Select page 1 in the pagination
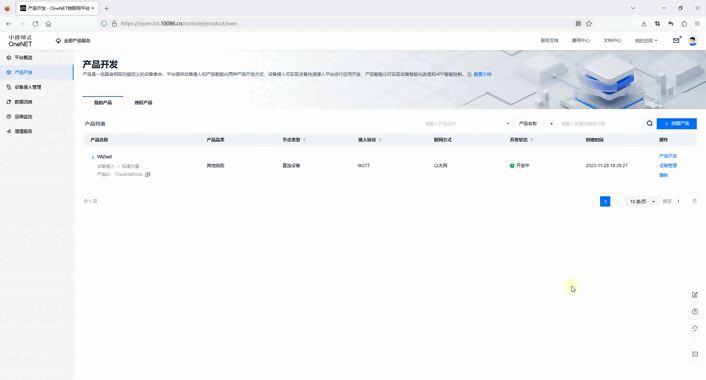Image resolution: width=706 pixels, height=380 pixels. point(605,201)
